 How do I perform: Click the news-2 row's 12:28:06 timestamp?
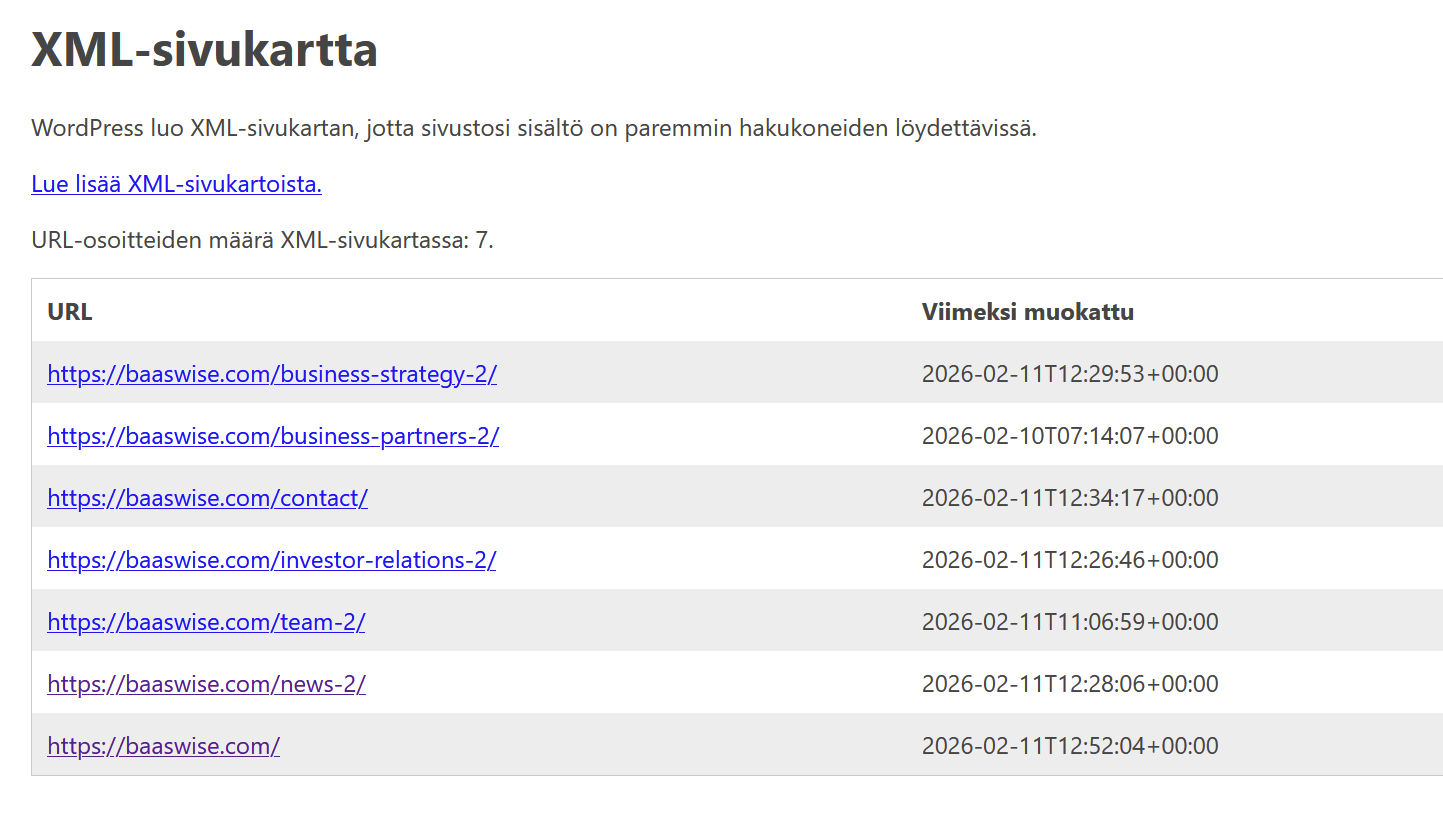[1069, 684]
